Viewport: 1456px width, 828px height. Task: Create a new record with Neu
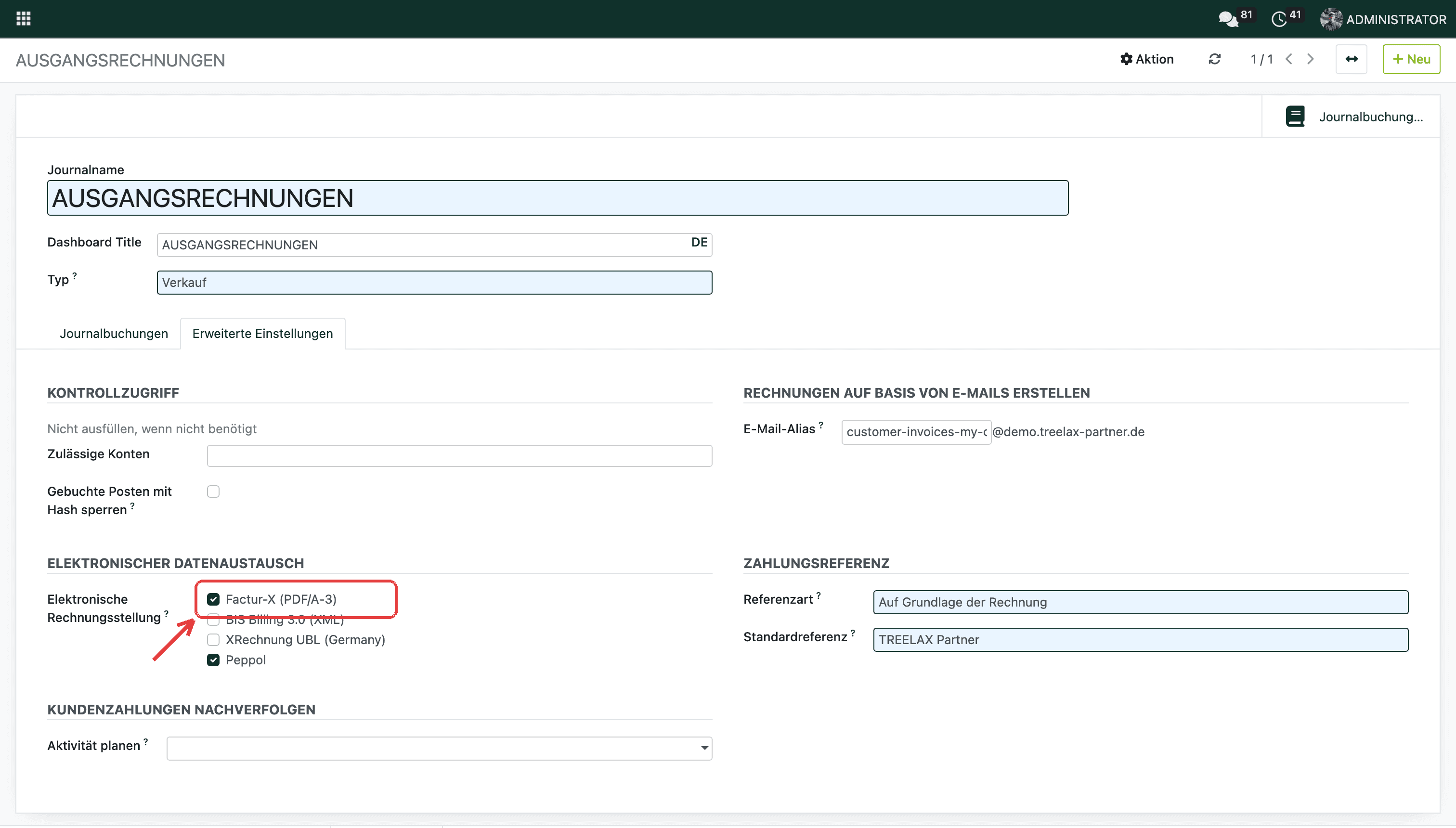[1411, 59]
